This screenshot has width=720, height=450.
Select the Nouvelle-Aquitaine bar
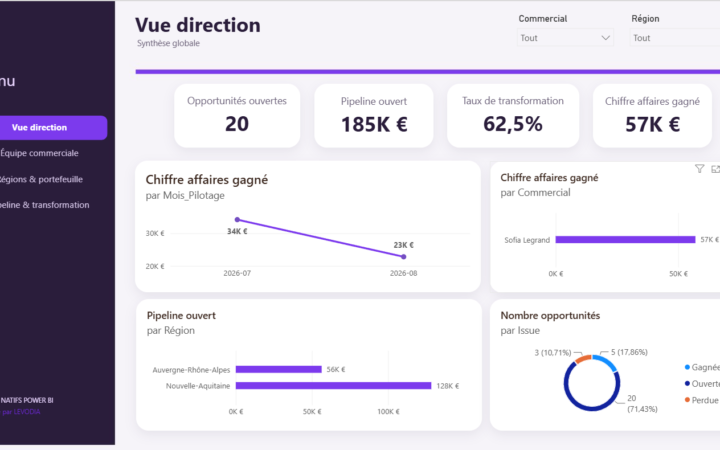point(333,386)
